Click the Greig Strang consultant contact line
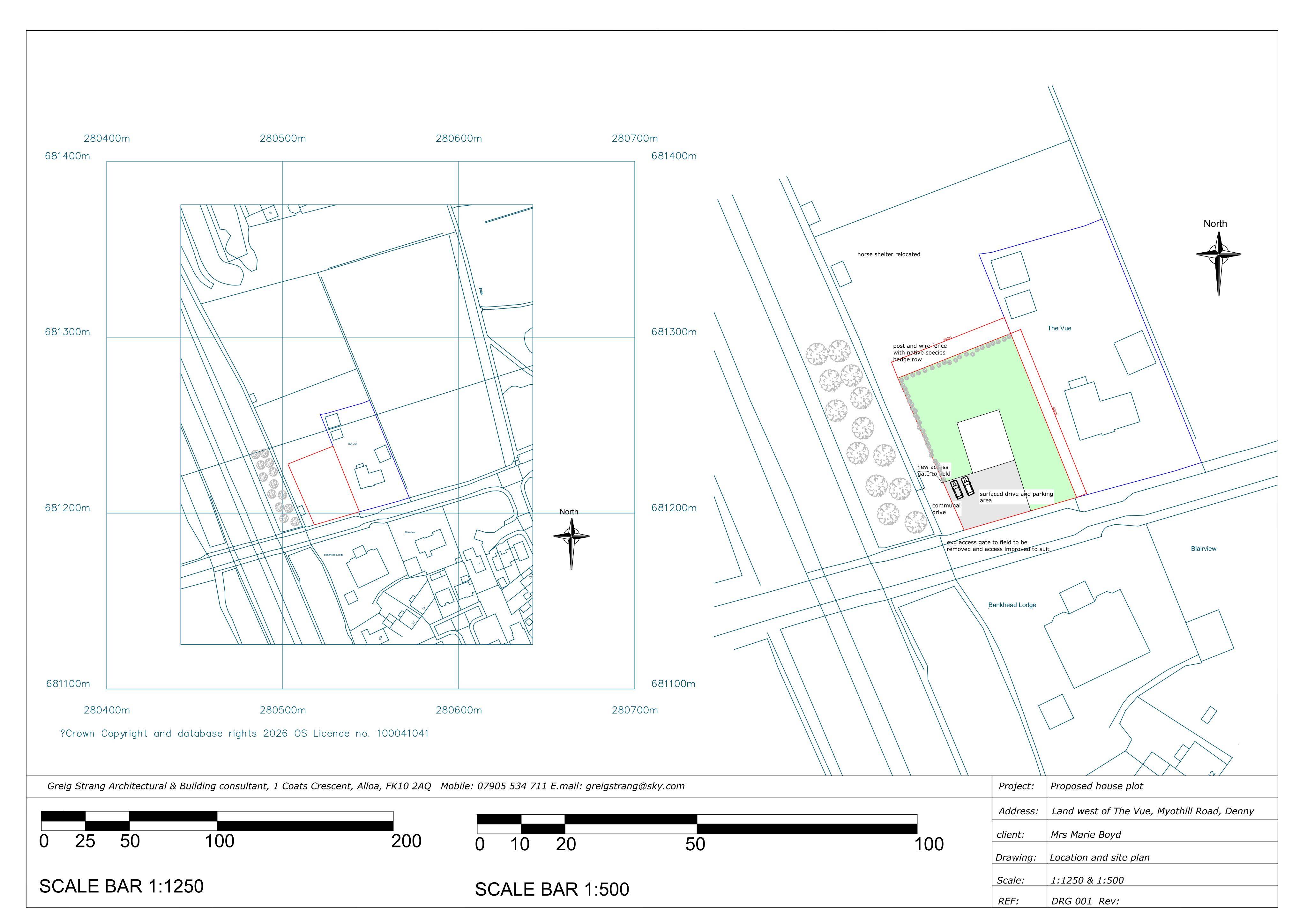1307x924 pixels. tap(366, 786)
